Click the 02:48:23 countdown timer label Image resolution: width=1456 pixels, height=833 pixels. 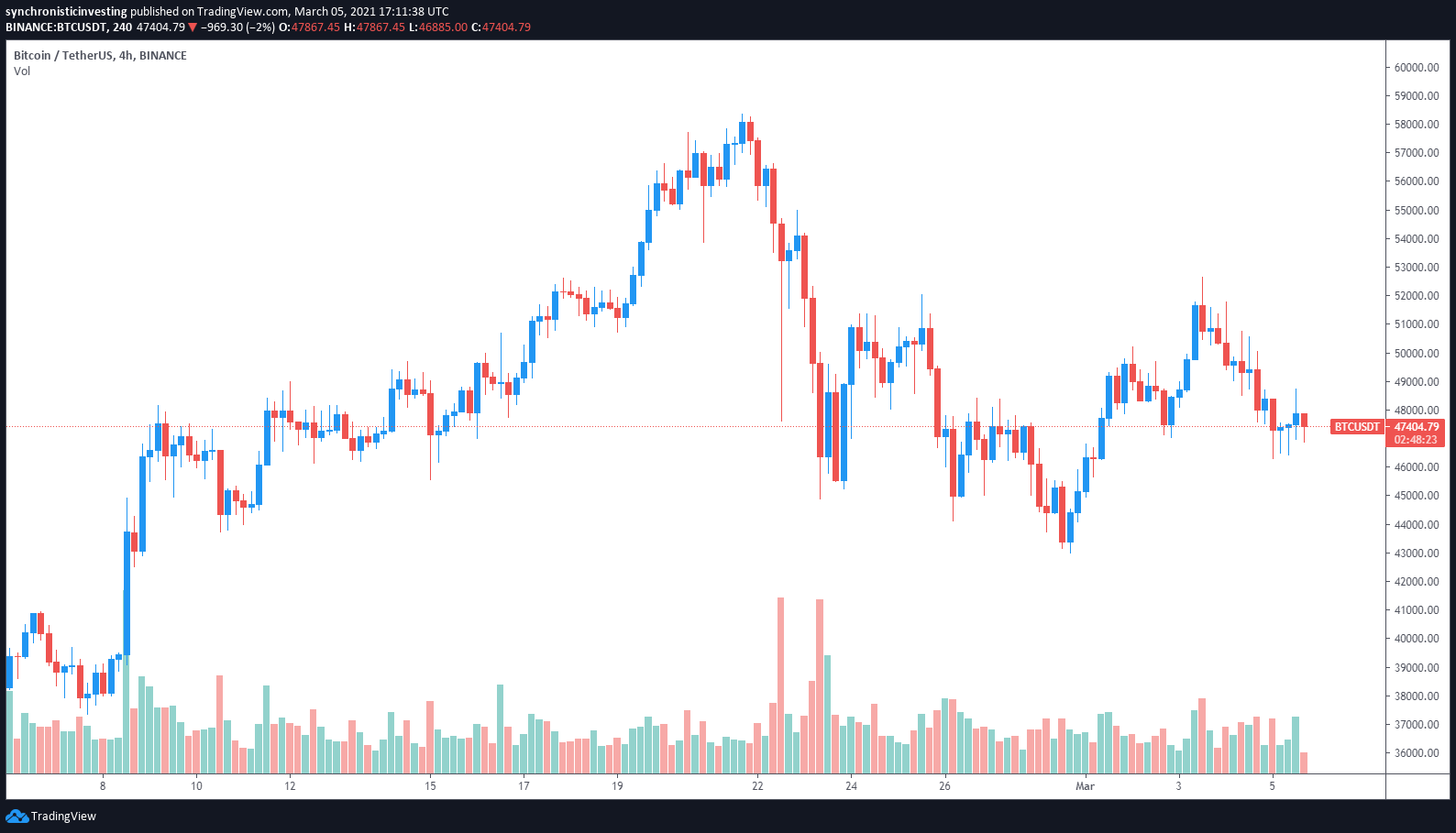(1417, 440)
